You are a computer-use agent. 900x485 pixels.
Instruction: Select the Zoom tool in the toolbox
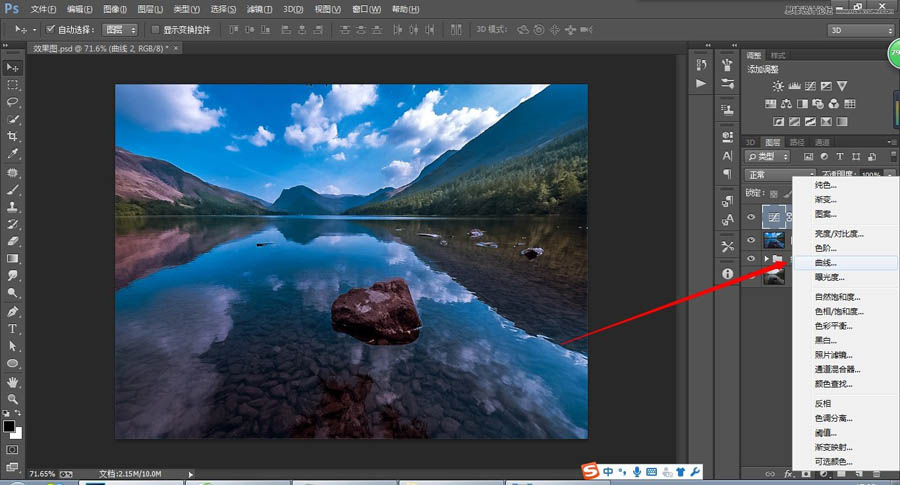tap(12, 399)
